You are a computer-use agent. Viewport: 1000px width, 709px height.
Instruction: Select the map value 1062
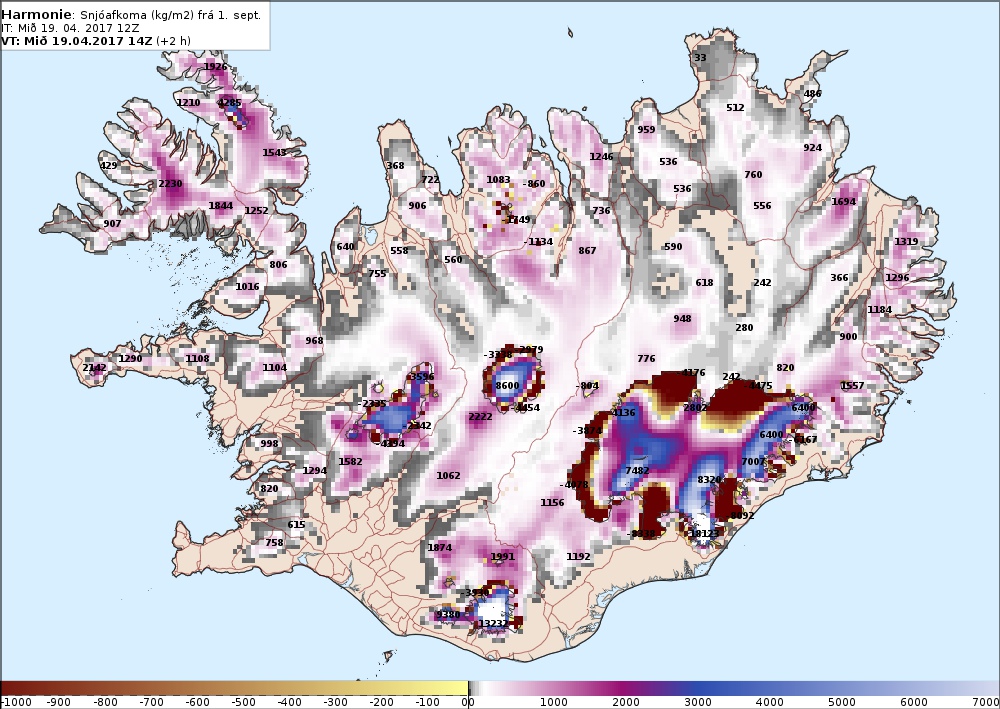point(448,475)
